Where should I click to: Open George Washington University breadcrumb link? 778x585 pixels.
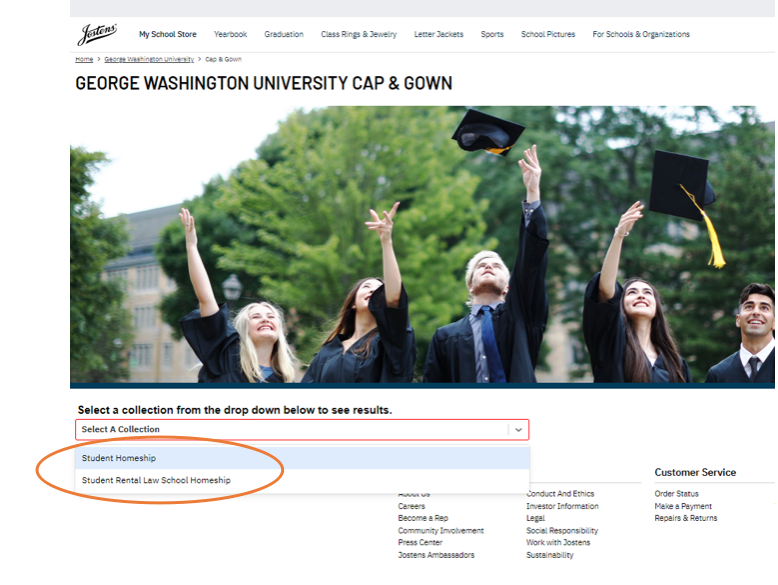(x=149, y=59)
